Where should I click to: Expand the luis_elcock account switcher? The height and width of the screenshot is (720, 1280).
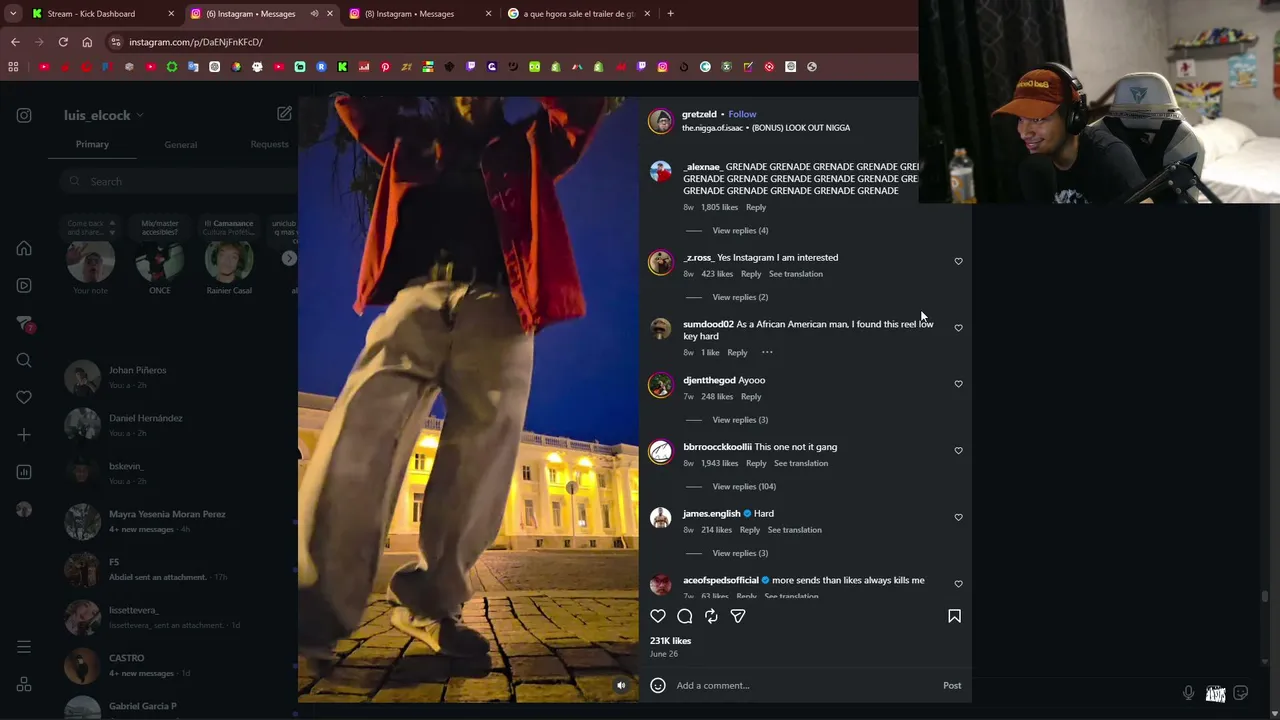coord(140,115)
